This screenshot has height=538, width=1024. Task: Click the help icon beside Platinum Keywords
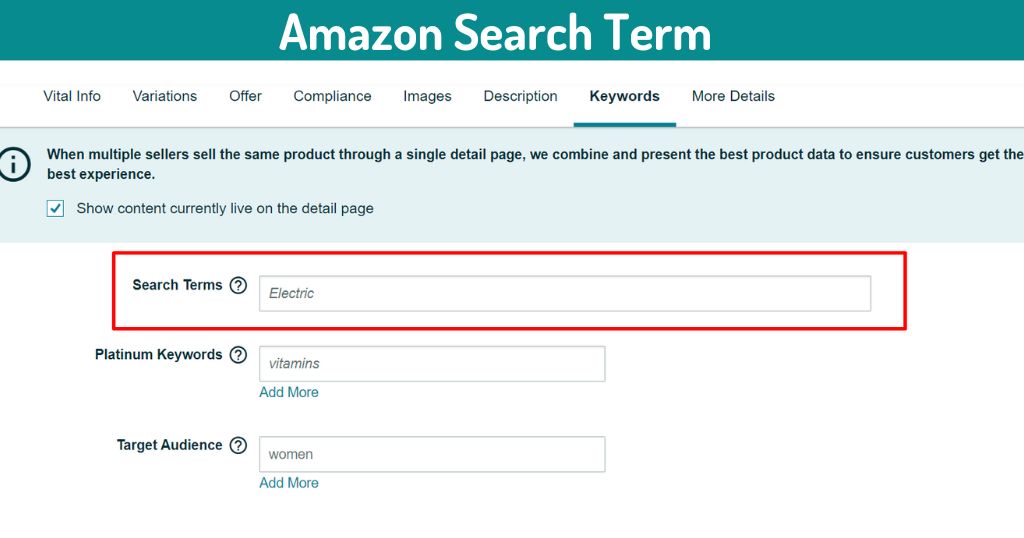[238, 355]
